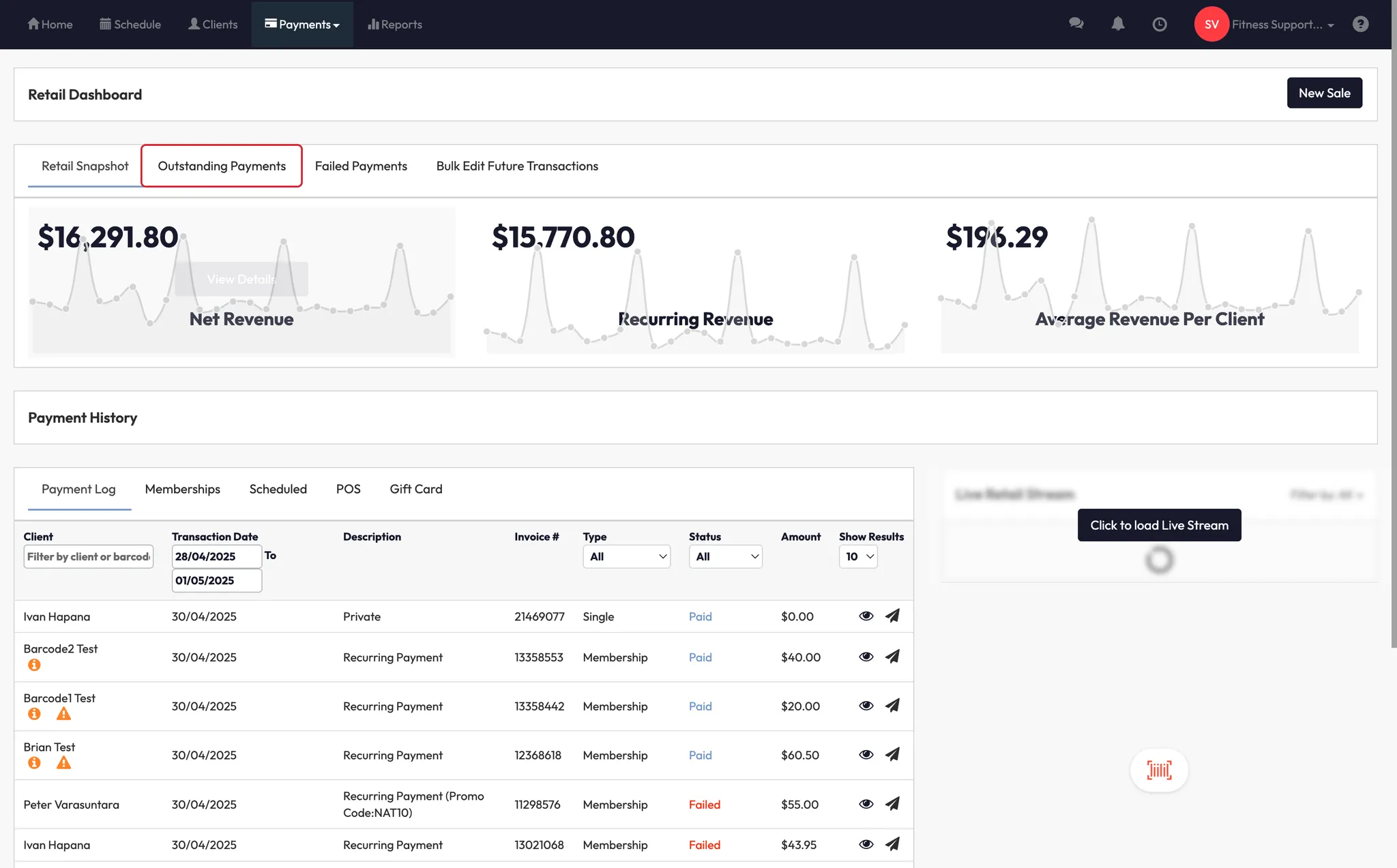Click orange warning icon under Brian Test
Image resolution: width=1397 pixels, height=868 pixels.
(x=63, y=763)
